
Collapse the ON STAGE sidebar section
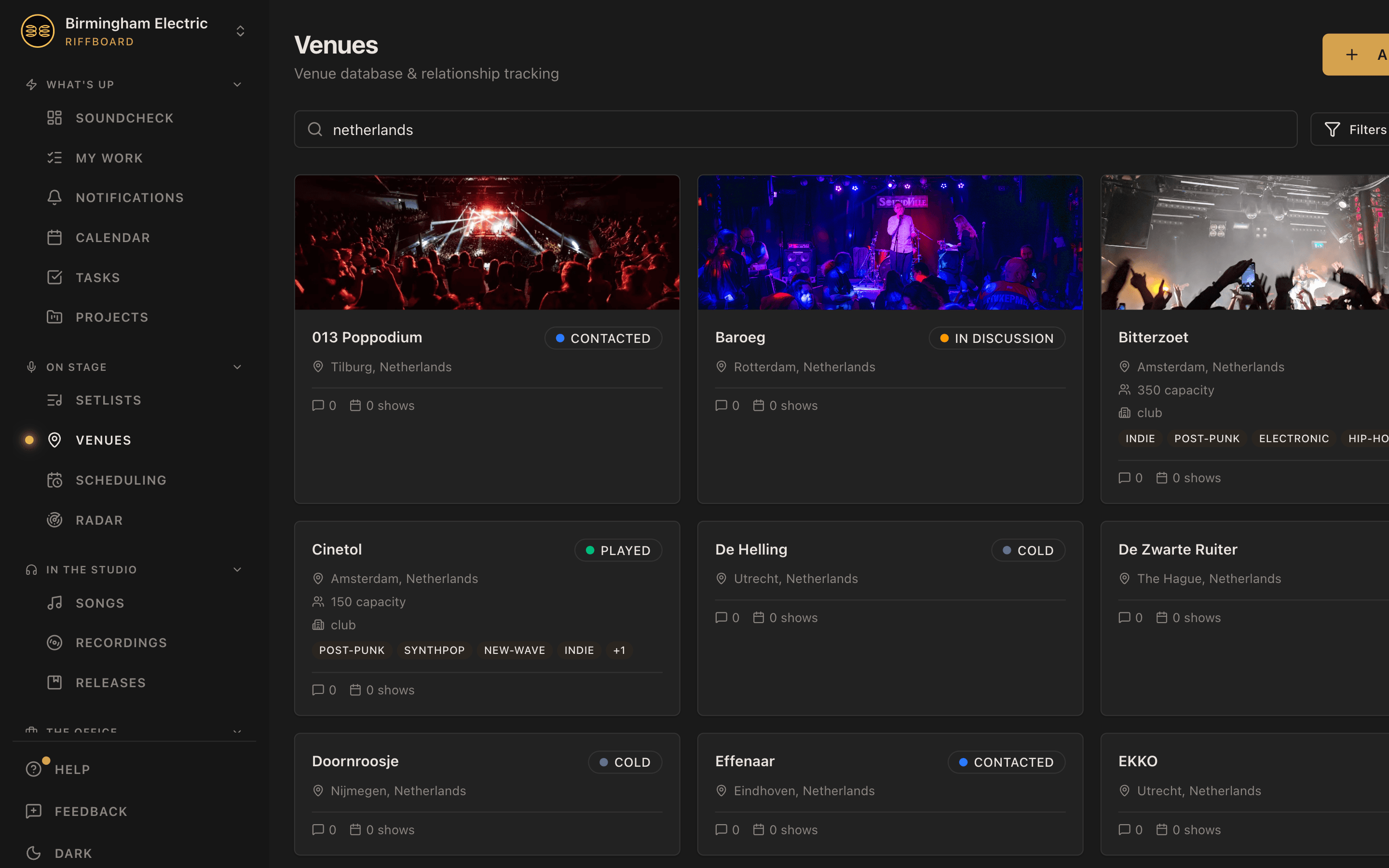tap(237, 367)
